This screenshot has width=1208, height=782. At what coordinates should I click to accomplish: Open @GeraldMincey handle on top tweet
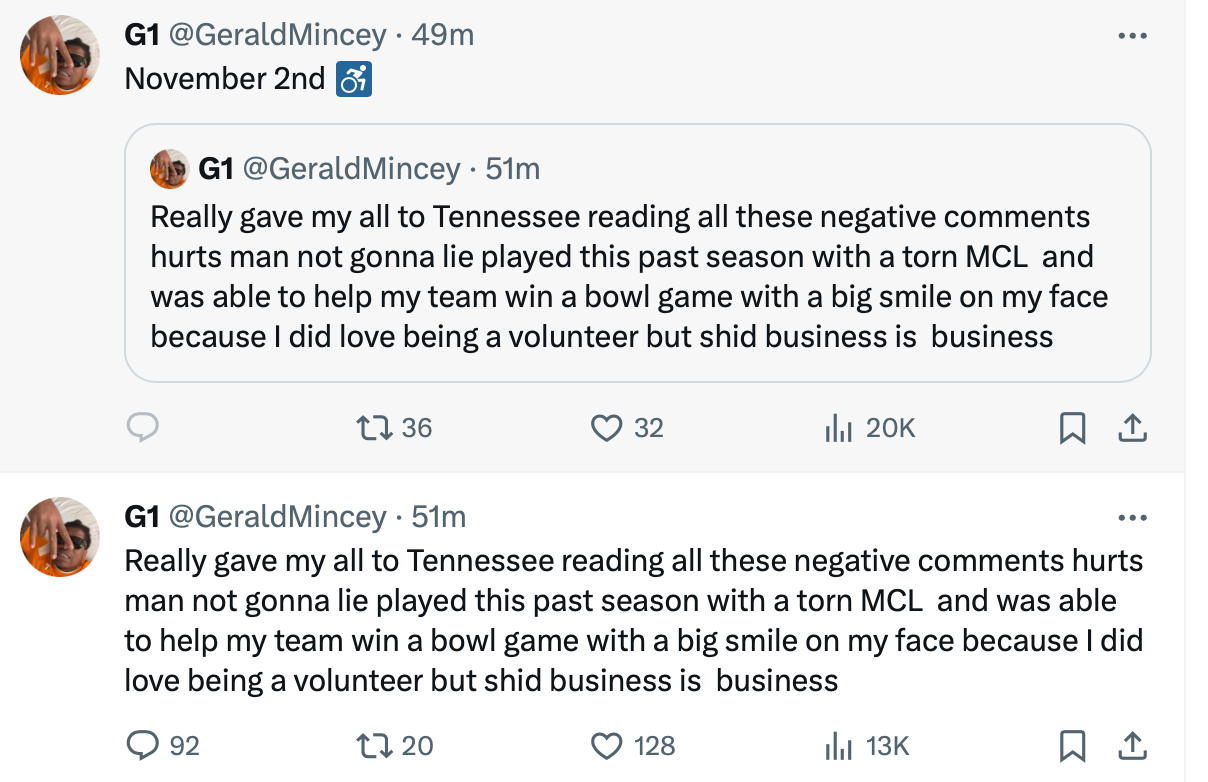(277, 35)
